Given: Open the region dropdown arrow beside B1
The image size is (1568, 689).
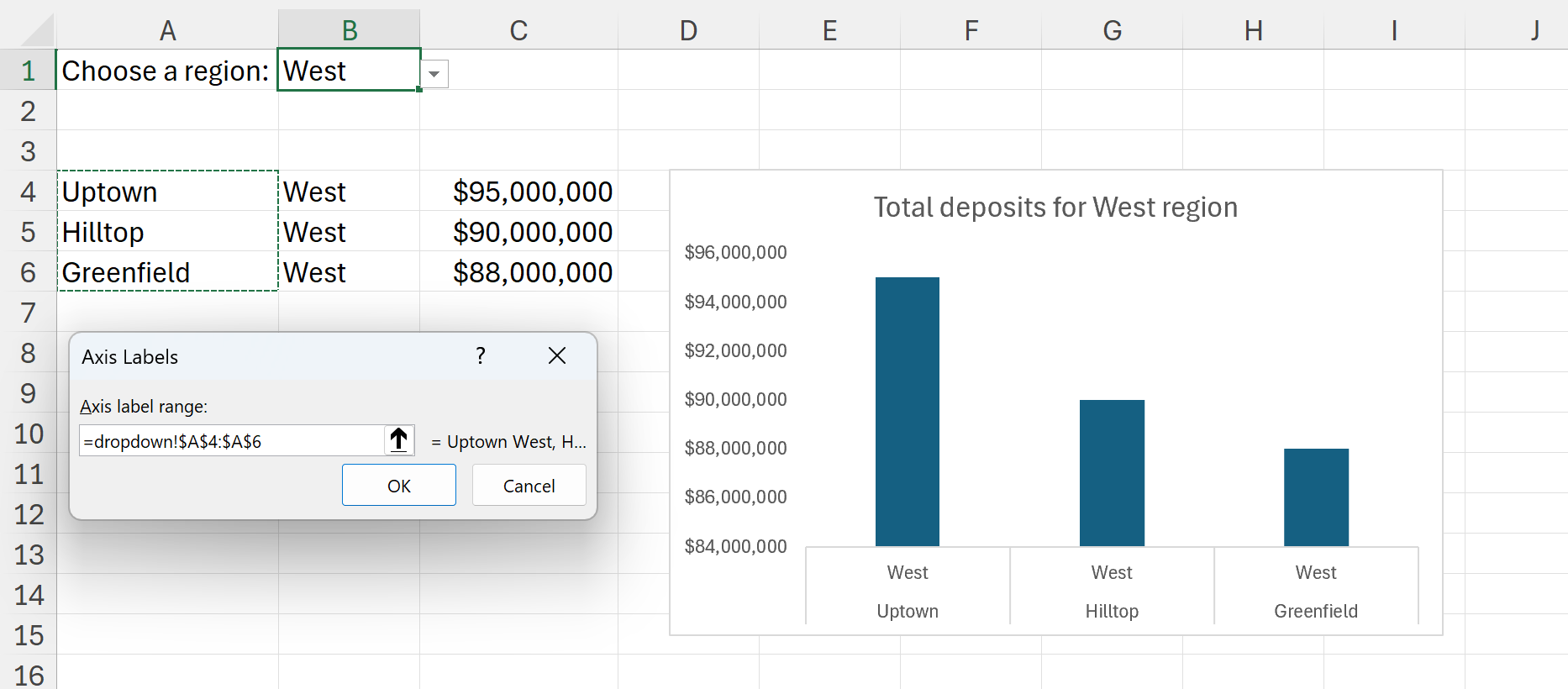Looking at the screenshot, I should coord(434,74).
